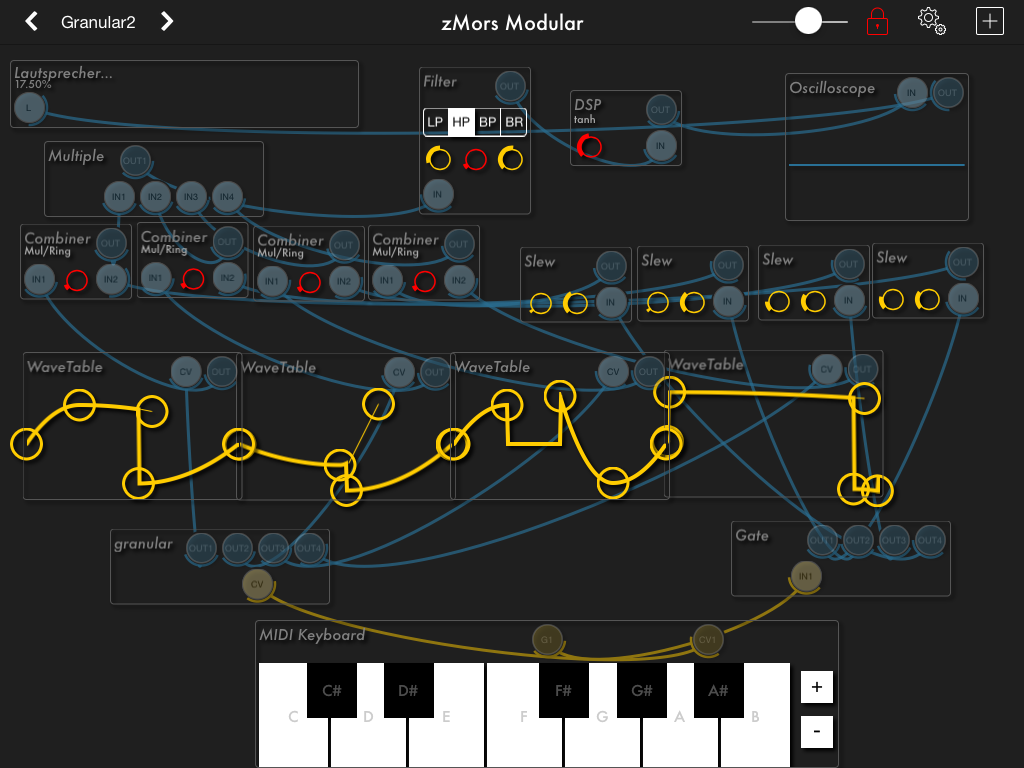Select the LP filter mode
The image size is (1024, 768).
point(436,122)
